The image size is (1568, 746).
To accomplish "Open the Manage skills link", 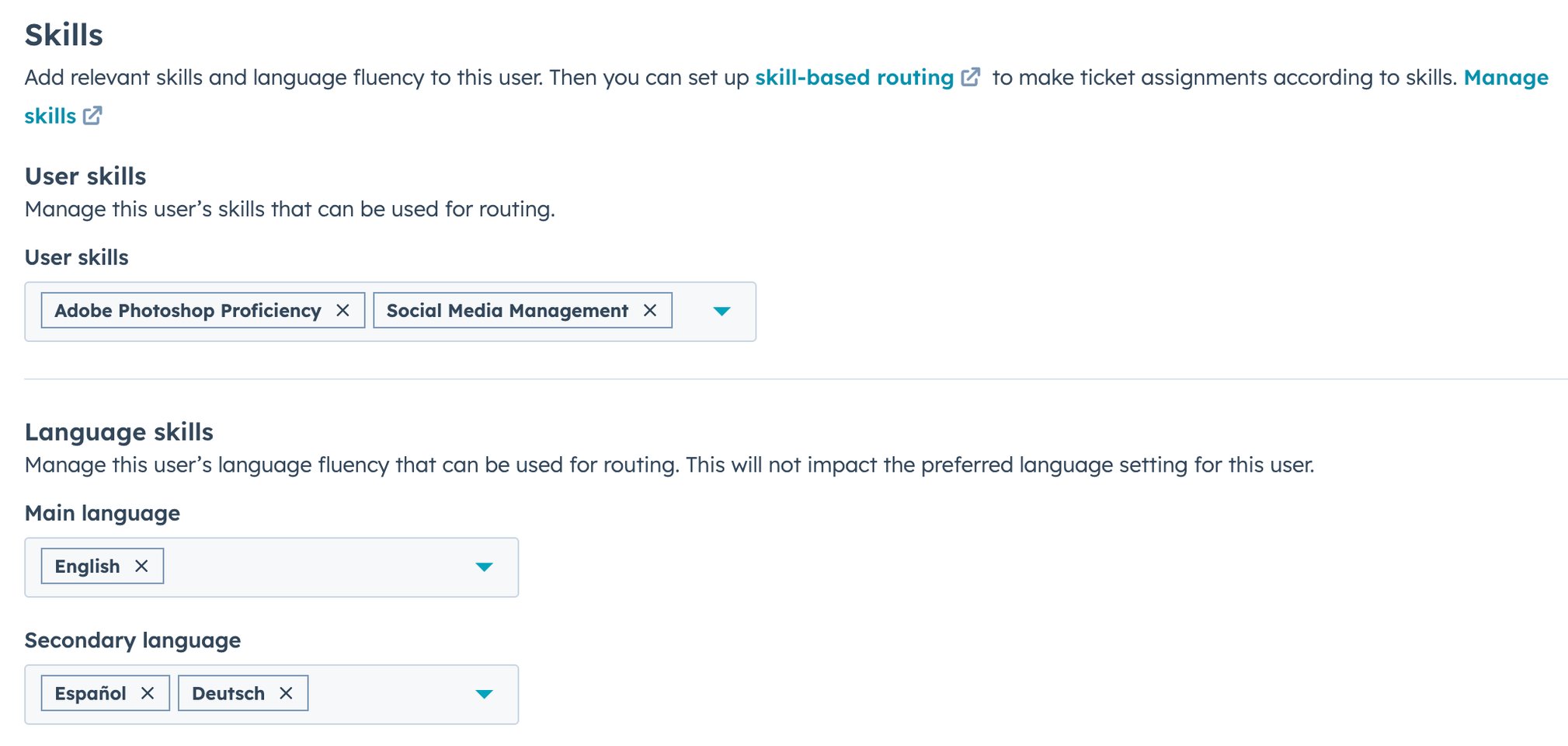I will [1504, 78].
